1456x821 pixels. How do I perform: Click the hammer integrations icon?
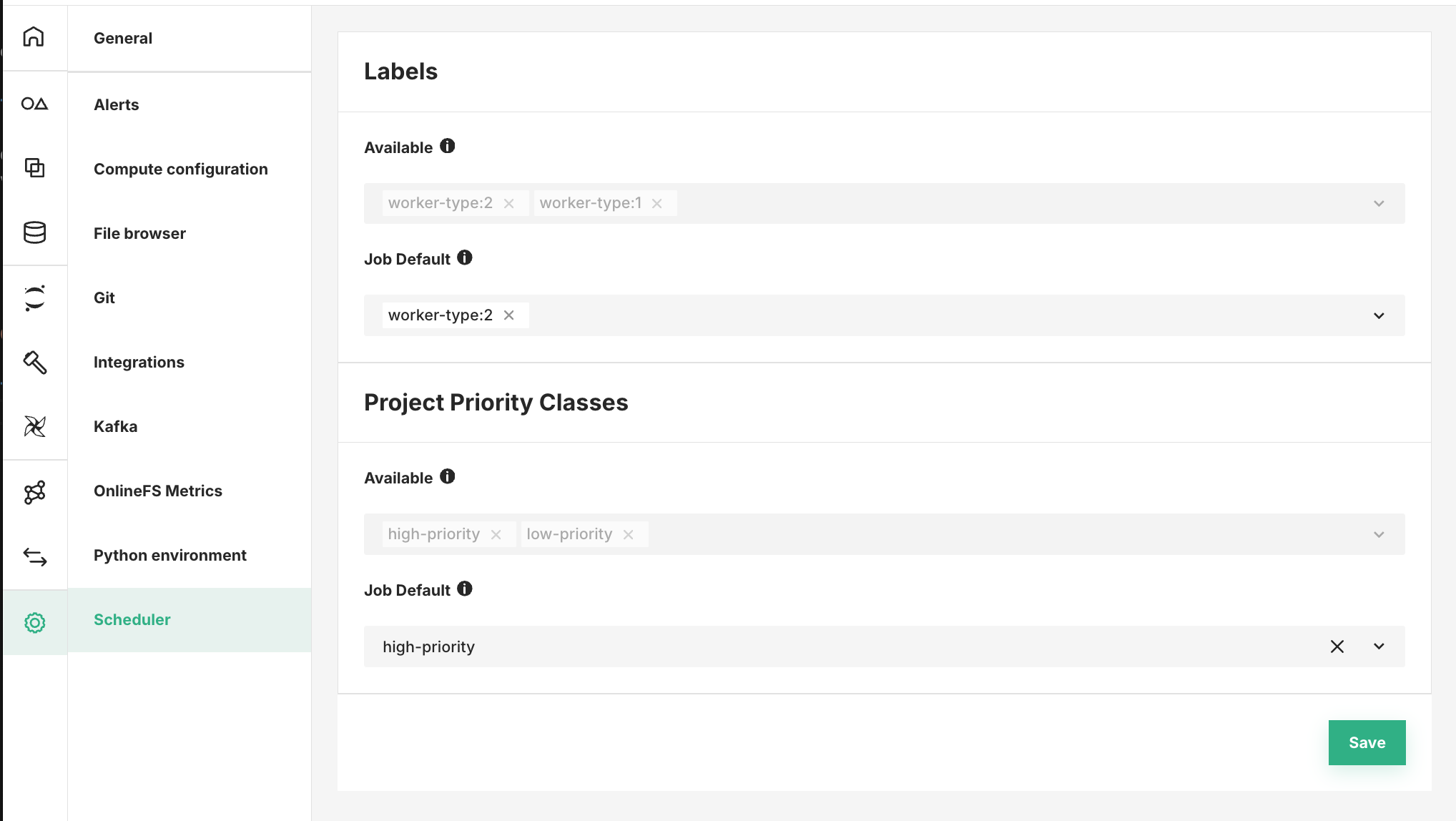point(34,362)
